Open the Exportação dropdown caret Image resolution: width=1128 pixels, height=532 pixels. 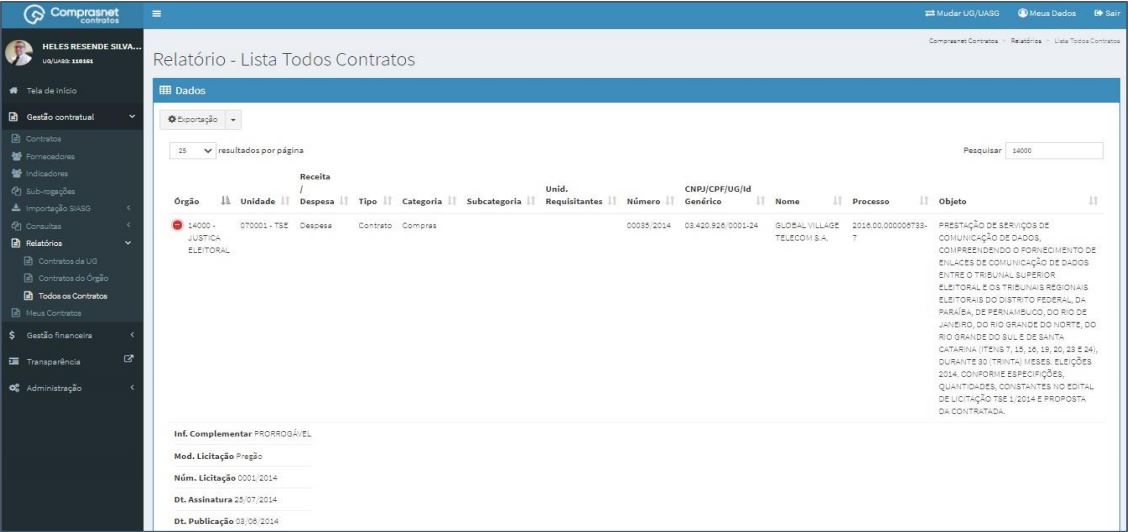[x=233, y=120]
